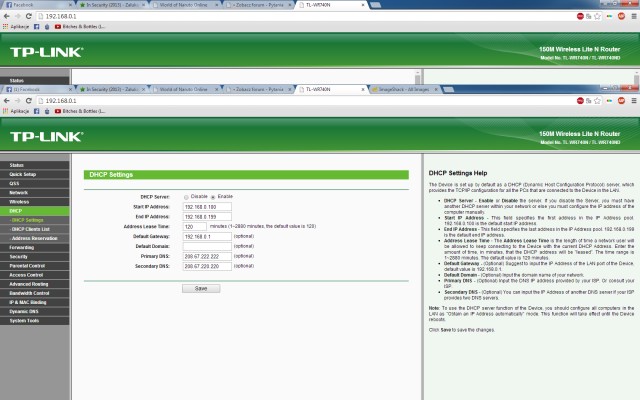
Task: Focus the front window's address bar showing 192.168.0.1
Action: point(304,100)
